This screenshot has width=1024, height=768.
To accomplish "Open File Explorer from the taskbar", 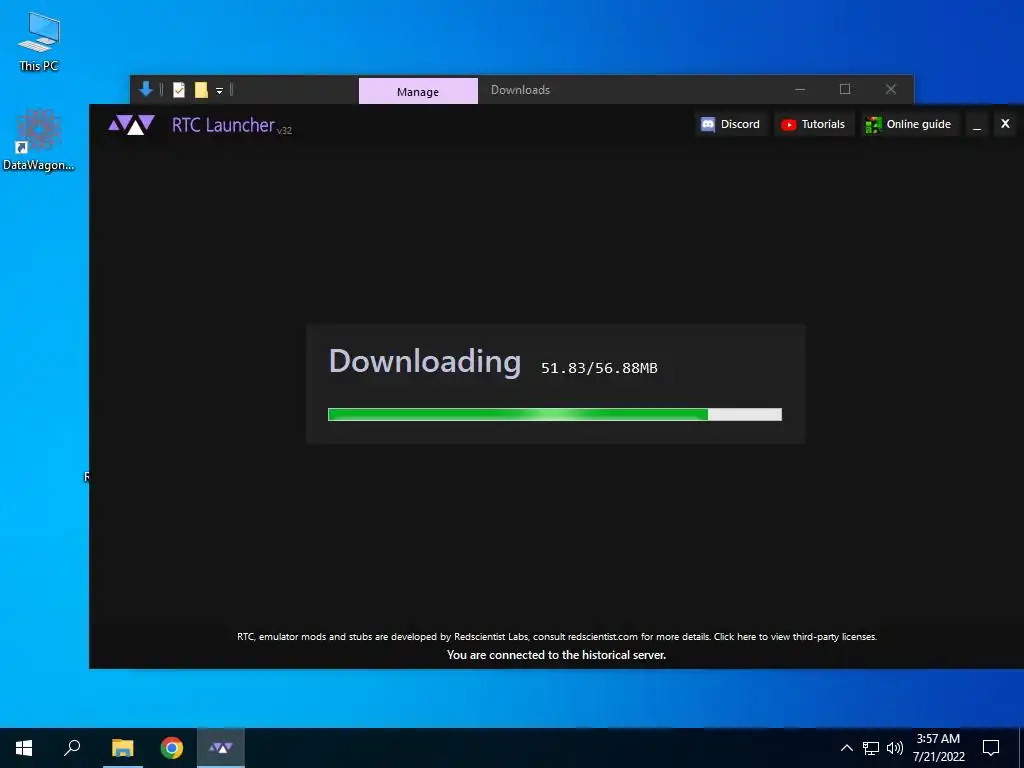I will pyautogui.click(x=122, y=748).
